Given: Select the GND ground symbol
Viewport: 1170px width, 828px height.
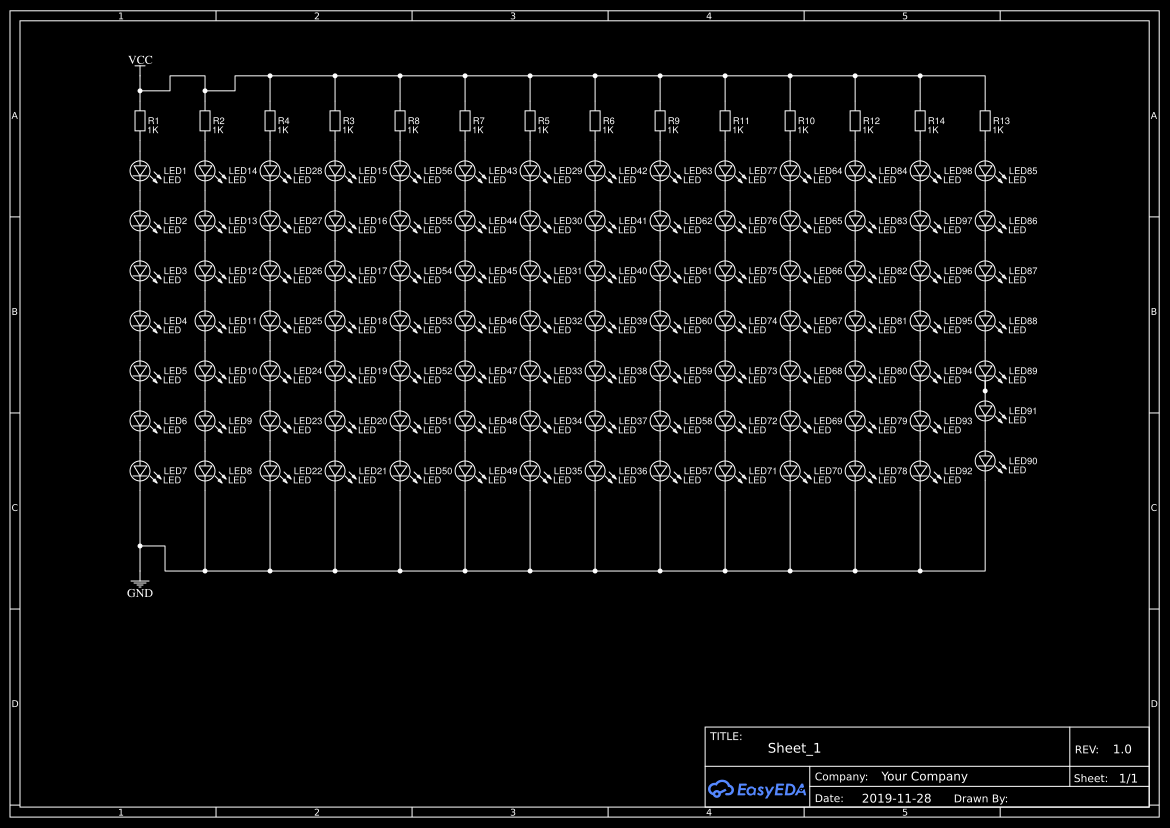Looking at the screenshot, I should [x=139, y=583].
